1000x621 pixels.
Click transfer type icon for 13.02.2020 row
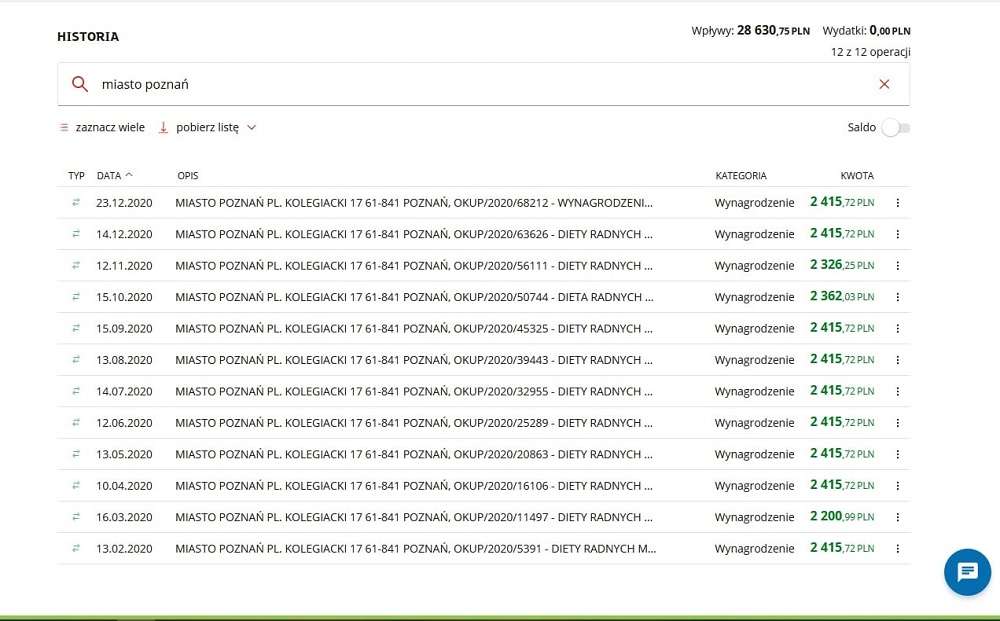pyautogui.click(x=75, y=549)
